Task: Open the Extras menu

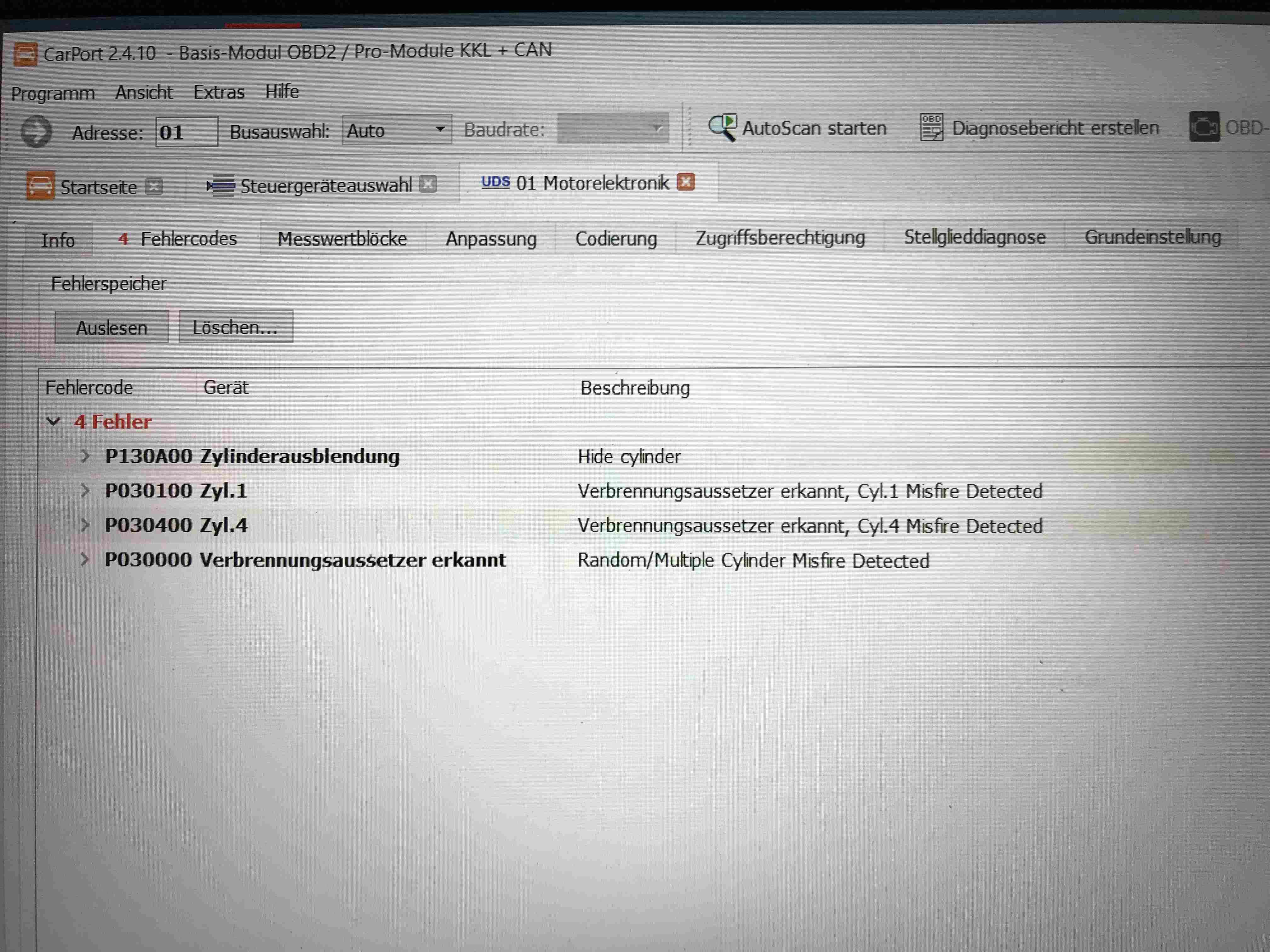Action: pos(219,92)
